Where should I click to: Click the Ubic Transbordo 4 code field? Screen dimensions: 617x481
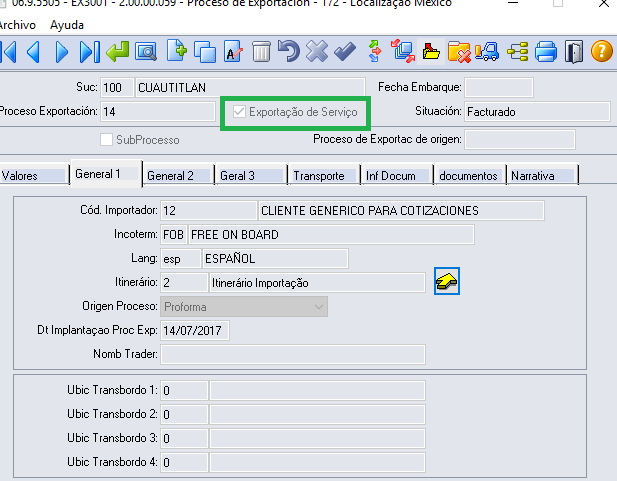pyautogui.click(x=184, y=462)
